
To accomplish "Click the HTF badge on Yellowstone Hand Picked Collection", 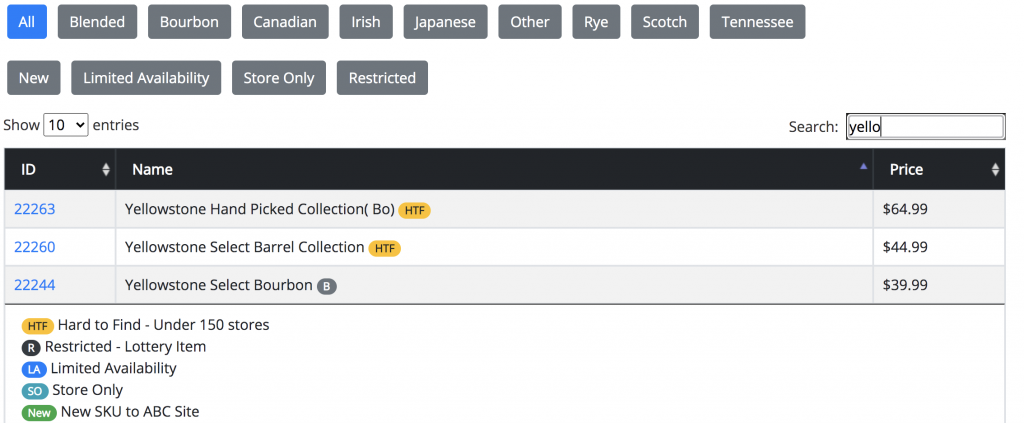I will point(414,210).
